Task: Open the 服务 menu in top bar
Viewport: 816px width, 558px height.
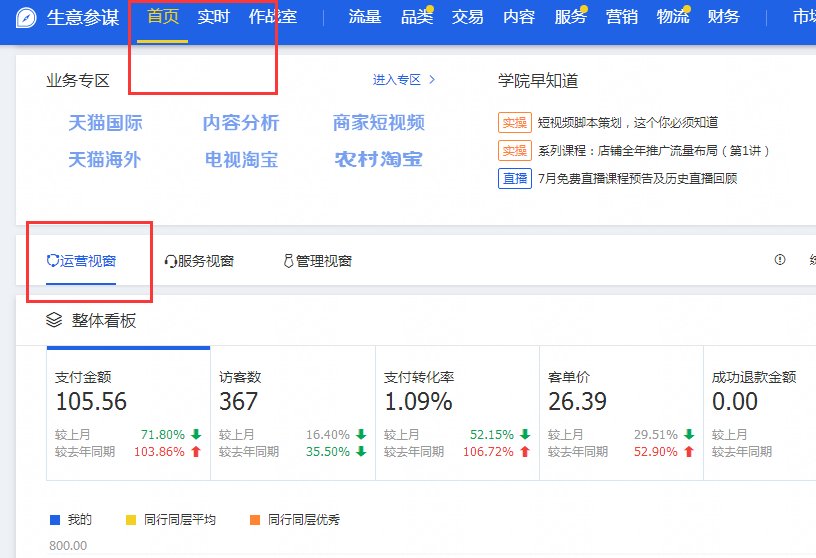Action: coord(570,17)
